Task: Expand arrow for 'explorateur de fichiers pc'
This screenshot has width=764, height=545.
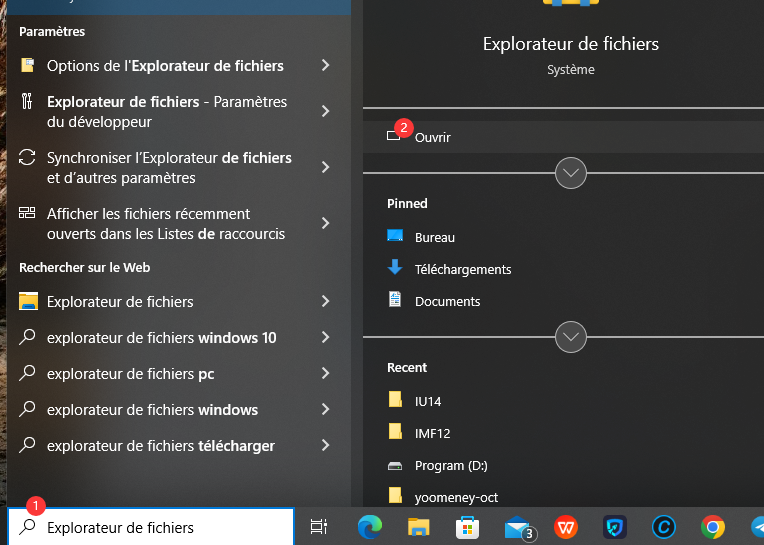Action: pos(325,373)
